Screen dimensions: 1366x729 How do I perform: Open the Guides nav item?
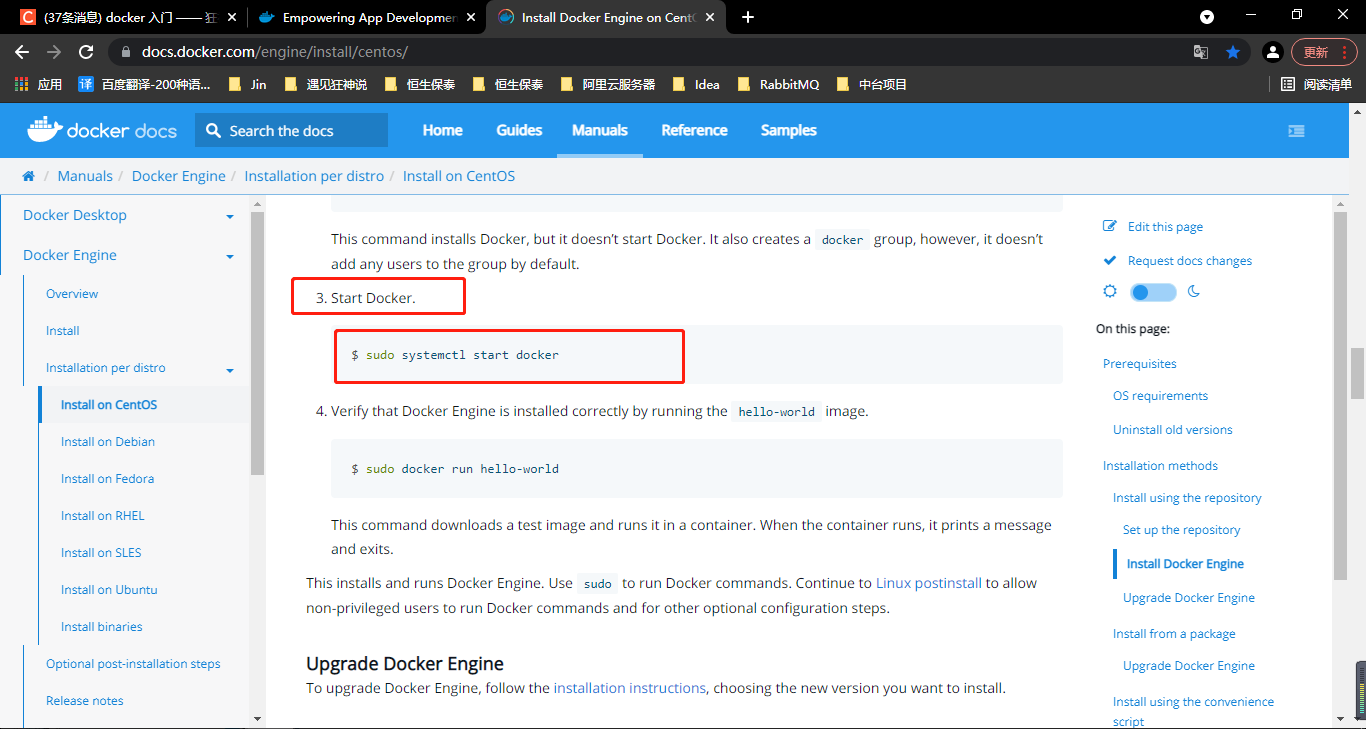(x=519, y=130)
